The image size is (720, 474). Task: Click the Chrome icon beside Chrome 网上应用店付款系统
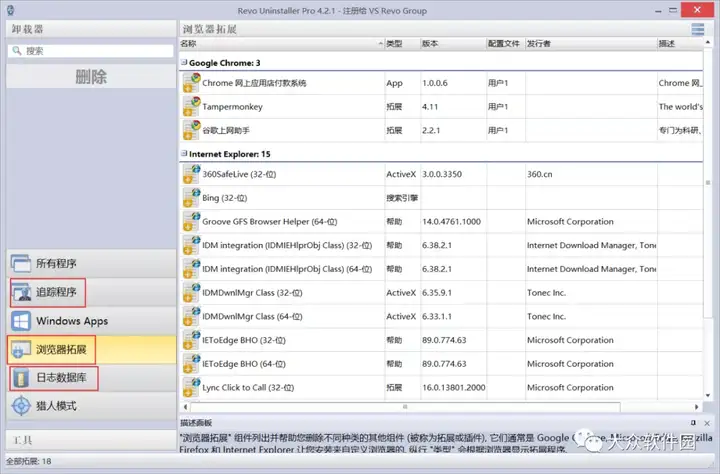tap(191, 83)
